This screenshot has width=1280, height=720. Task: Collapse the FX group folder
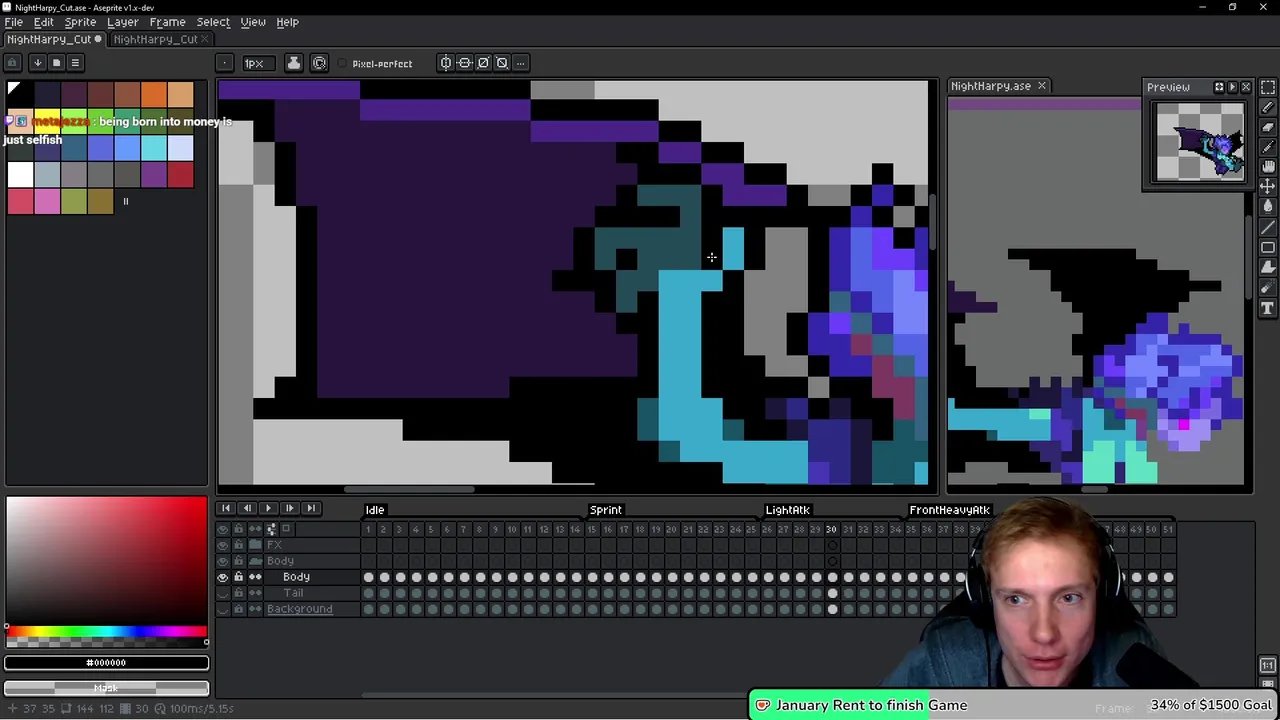255,545
